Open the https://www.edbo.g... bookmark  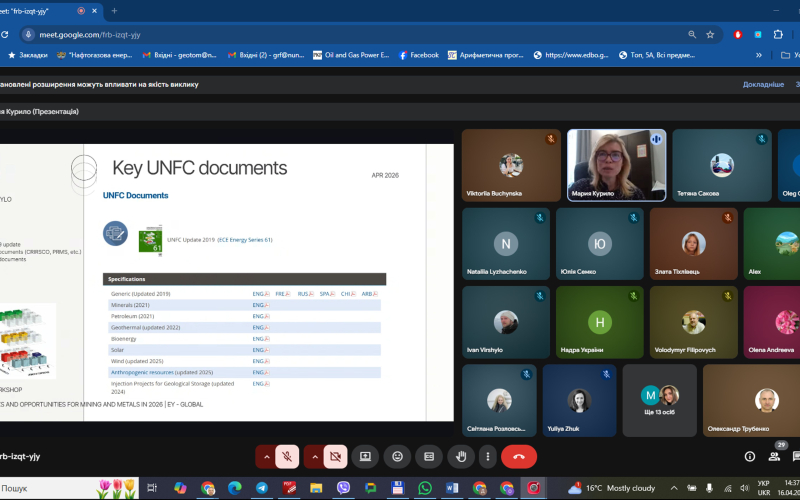(x=571, y=55)
